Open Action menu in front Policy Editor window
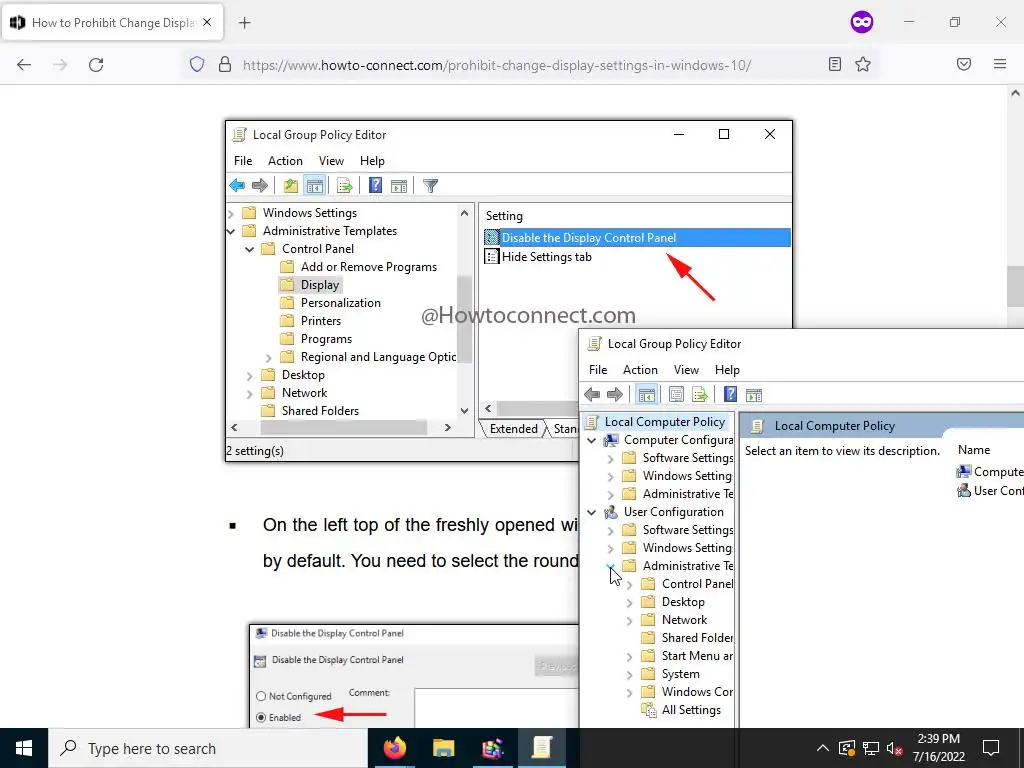1024x768 pixels. click(640, 370)
